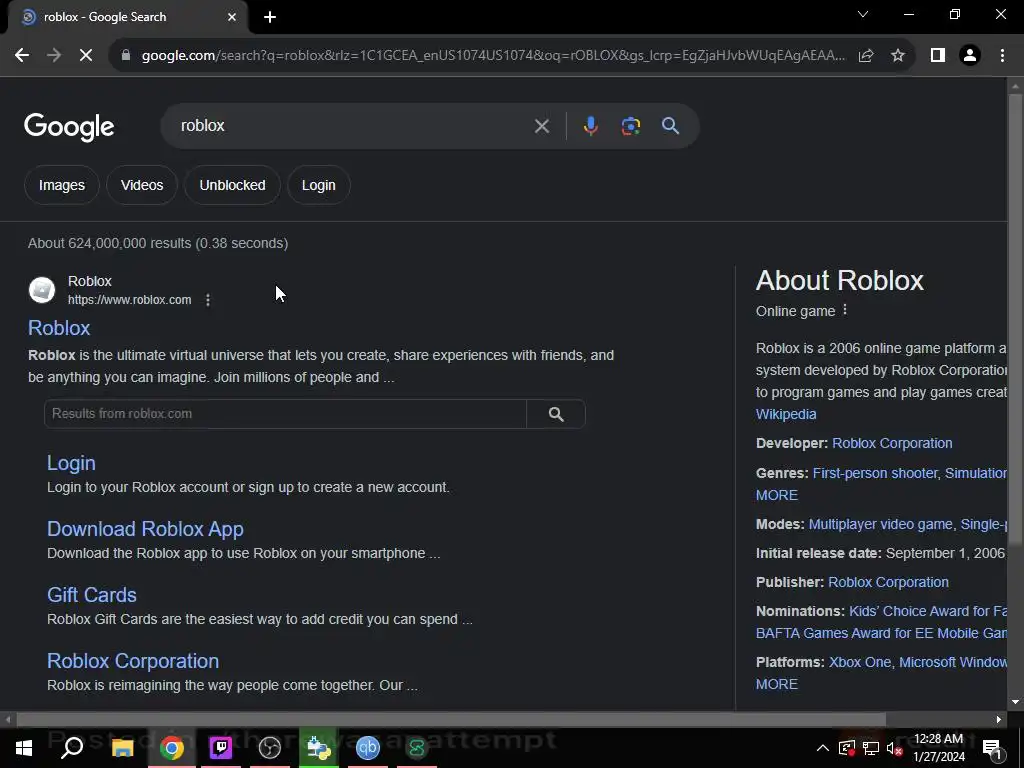Open OBS Studio from the taskbar
This screenshot has height=768, width=1024.
[x=270, y=748]
